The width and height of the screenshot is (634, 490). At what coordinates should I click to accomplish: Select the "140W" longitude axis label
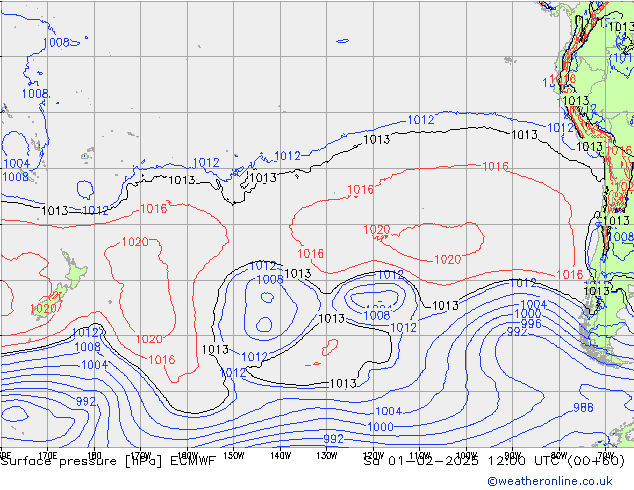click(280, 456)
